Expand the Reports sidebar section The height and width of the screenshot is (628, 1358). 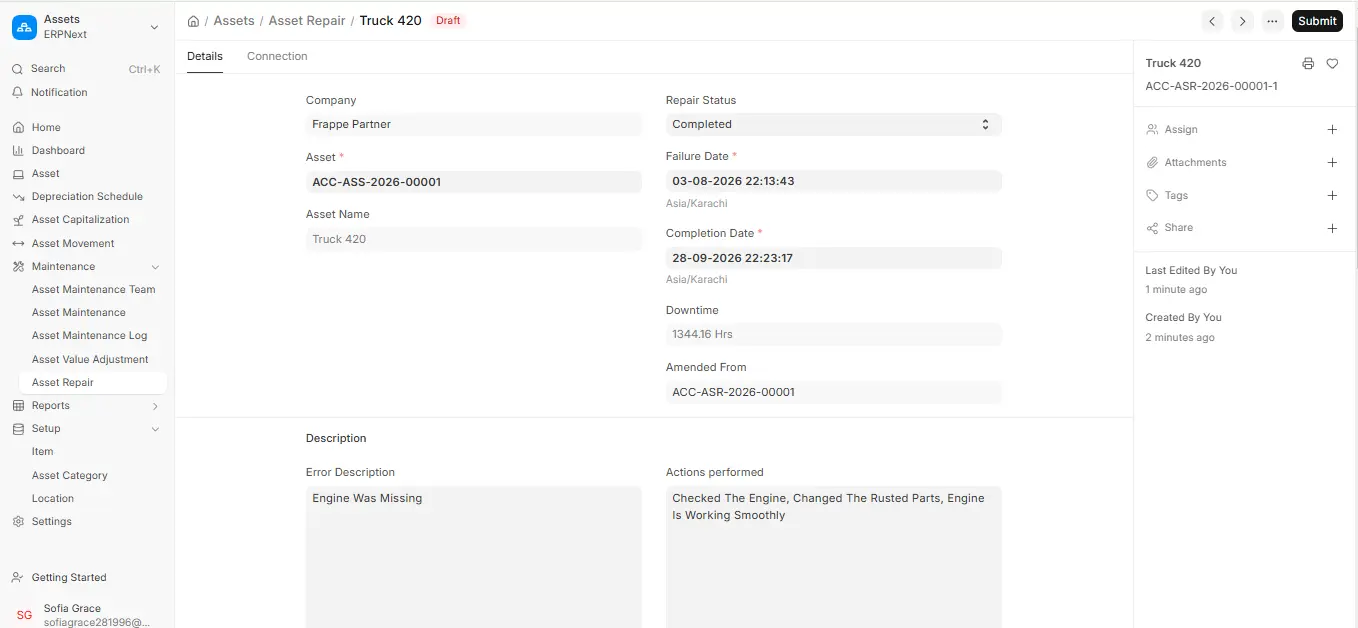(x=155, y=406)
